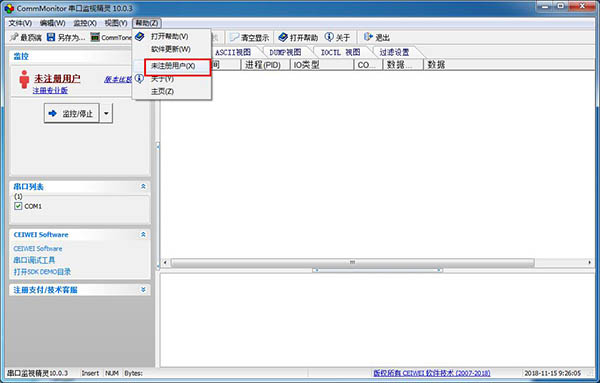Switch to the DUMP视图 tab
This screenshot has width=600, height=383.
285,52
